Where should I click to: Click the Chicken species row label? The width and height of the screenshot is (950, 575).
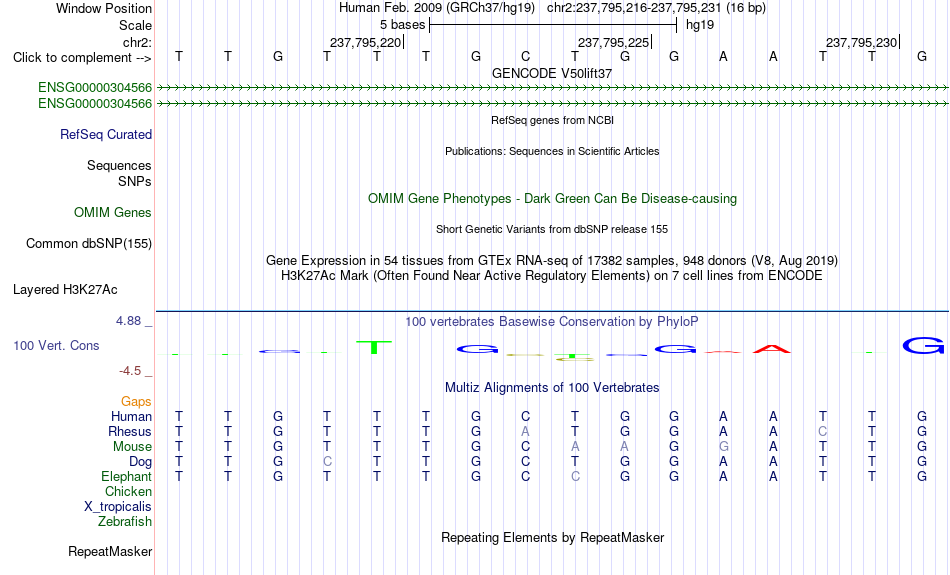[128, 491]
